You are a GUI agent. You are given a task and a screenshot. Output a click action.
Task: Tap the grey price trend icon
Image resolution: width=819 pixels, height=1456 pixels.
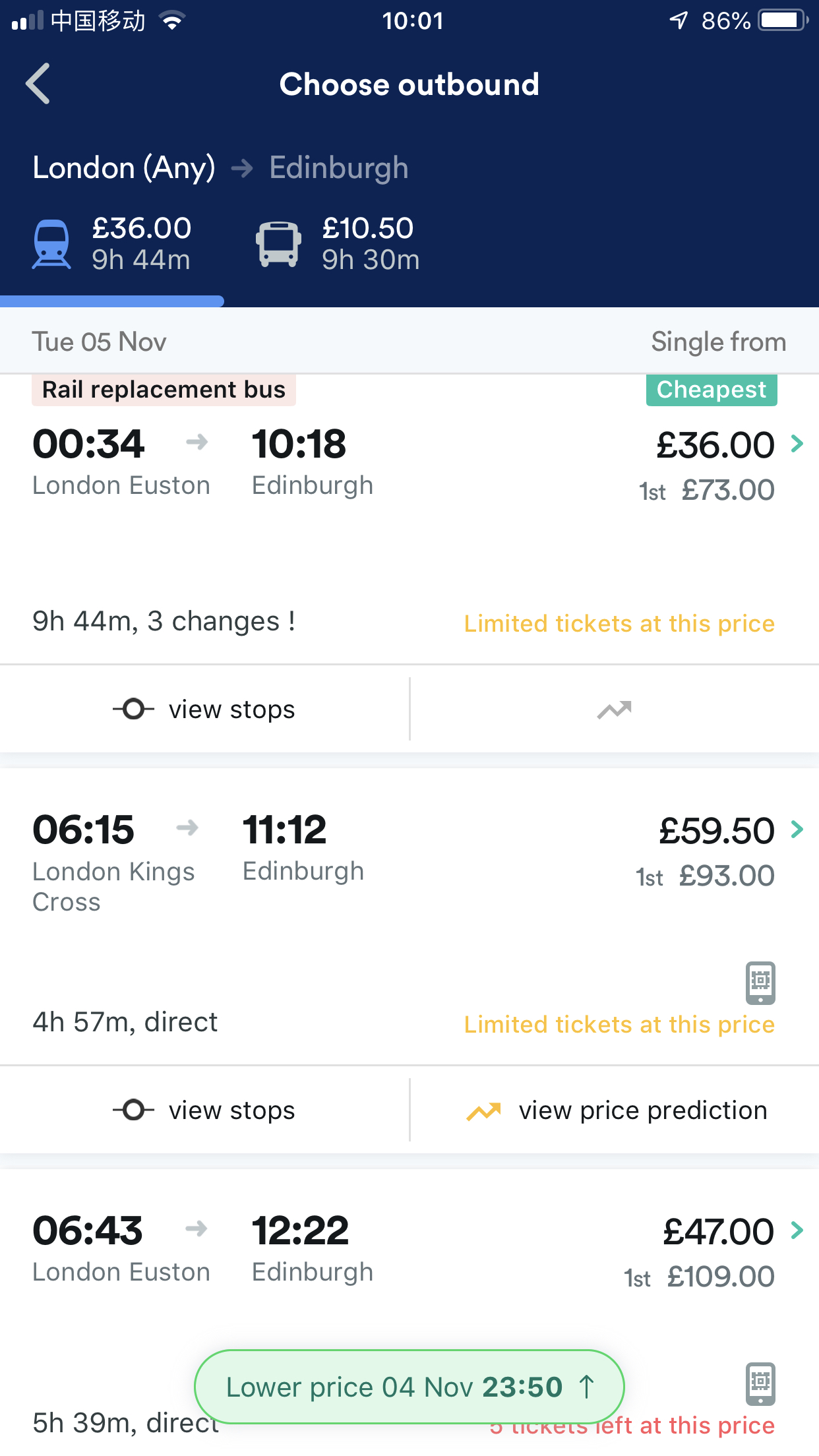pyautogui.click(x=614, y=710)
